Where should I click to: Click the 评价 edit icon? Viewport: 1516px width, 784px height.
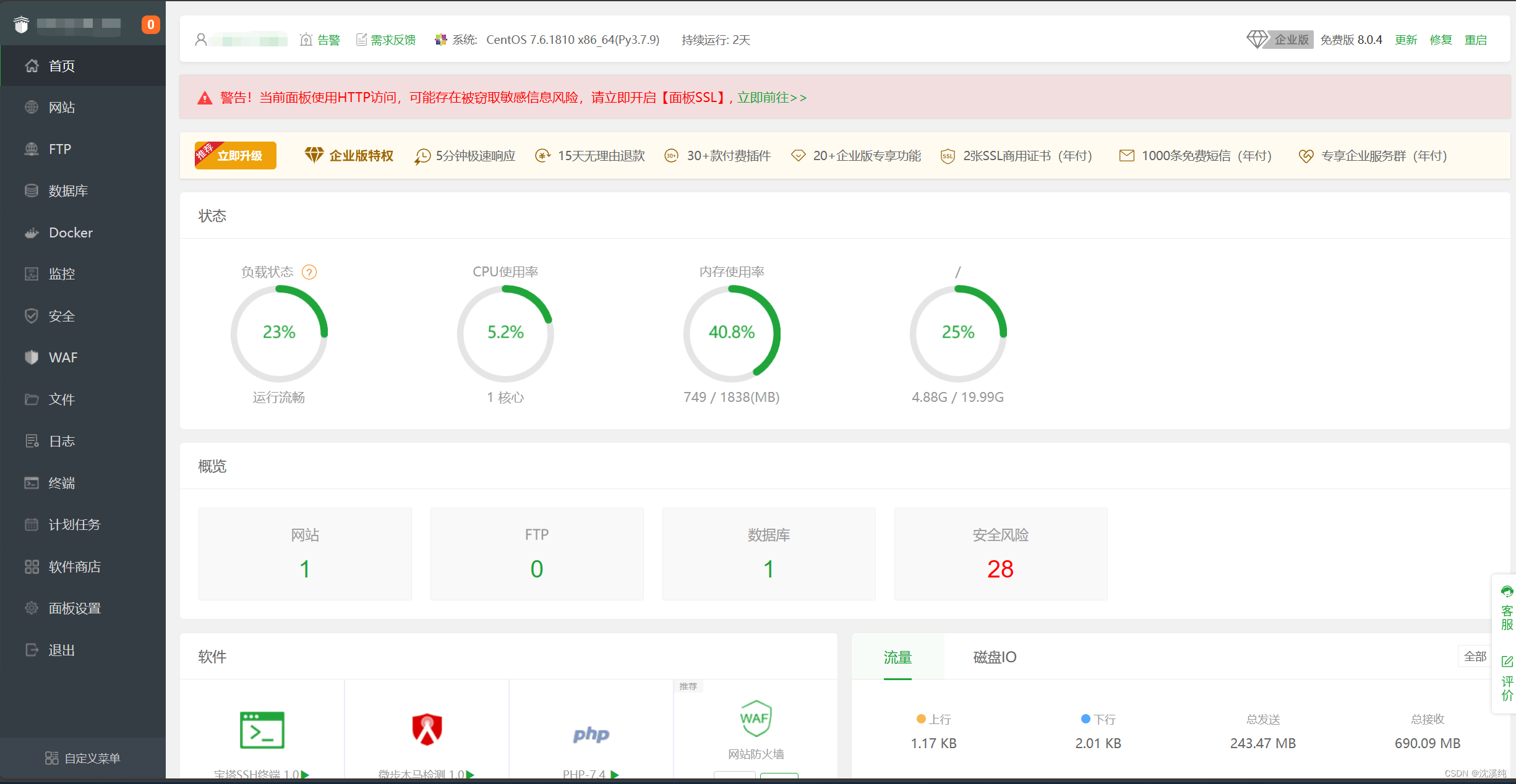tap(1507, 662)
